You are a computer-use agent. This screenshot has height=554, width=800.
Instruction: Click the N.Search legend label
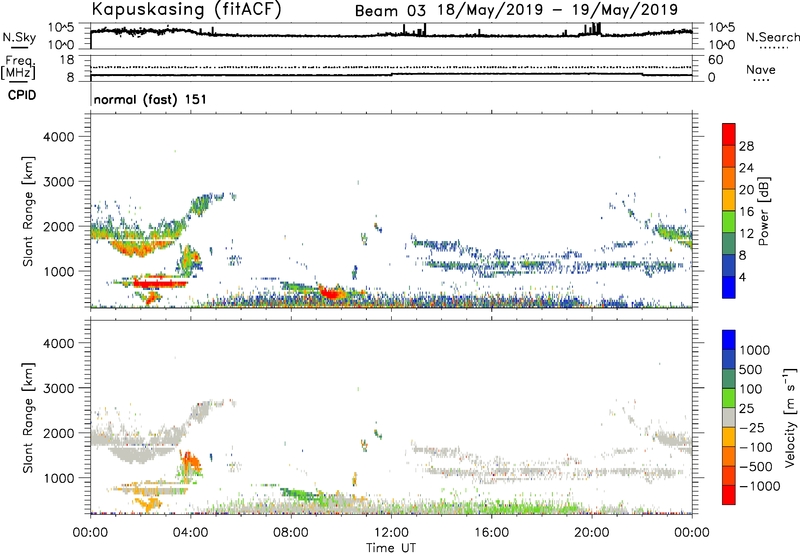[772, 37]
